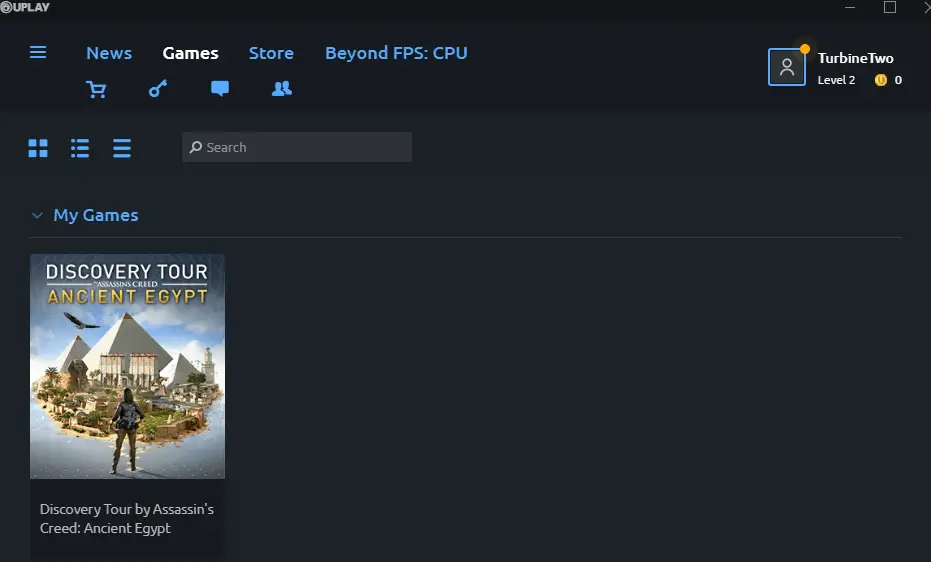The width and height of the screenshot is (931, 562).
Task: Click the My Games heading
Action: (x=96, y=215)
